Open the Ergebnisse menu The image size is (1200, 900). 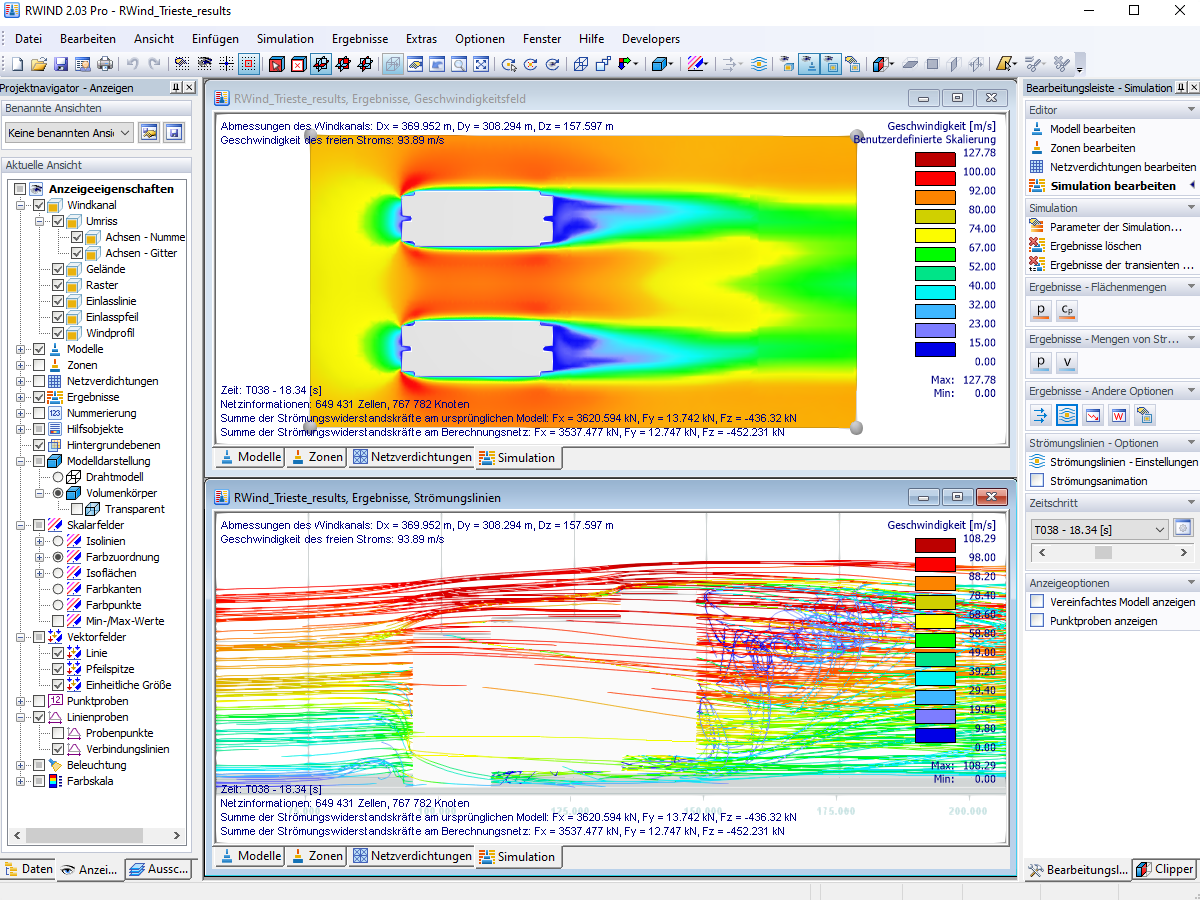click(x=360, y=39)
